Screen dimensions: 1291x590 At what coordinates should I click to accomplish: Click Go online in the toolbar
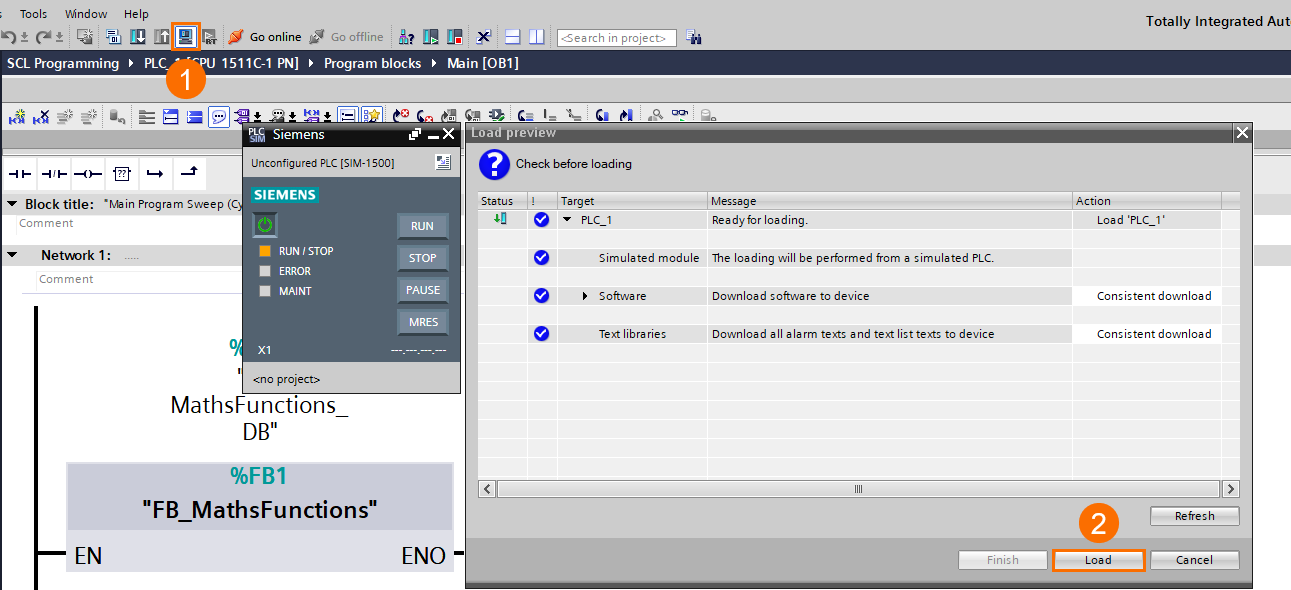click(x=265, y=37)
